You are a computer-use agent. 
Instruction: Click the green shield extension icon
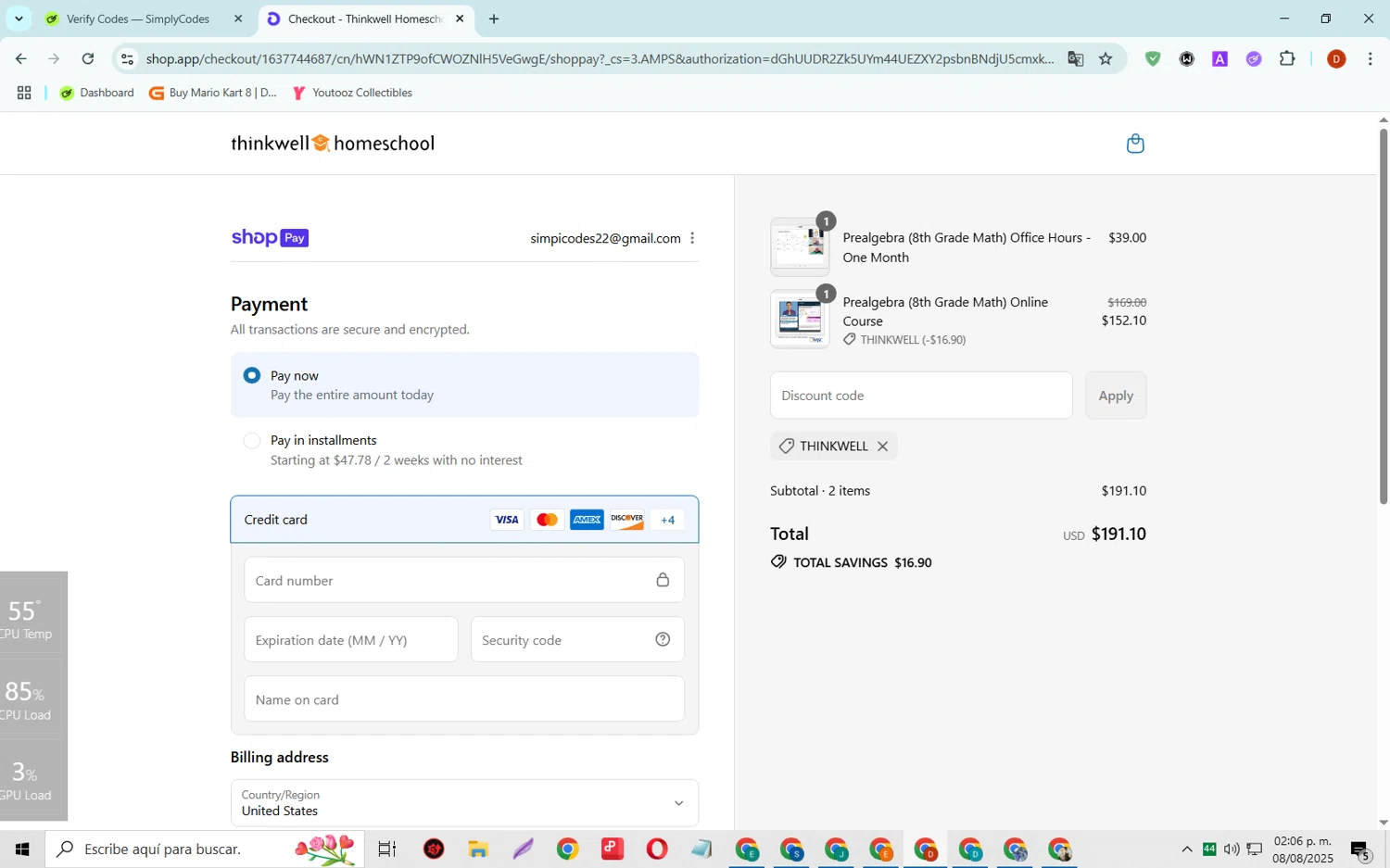(x=1153, y=58)
